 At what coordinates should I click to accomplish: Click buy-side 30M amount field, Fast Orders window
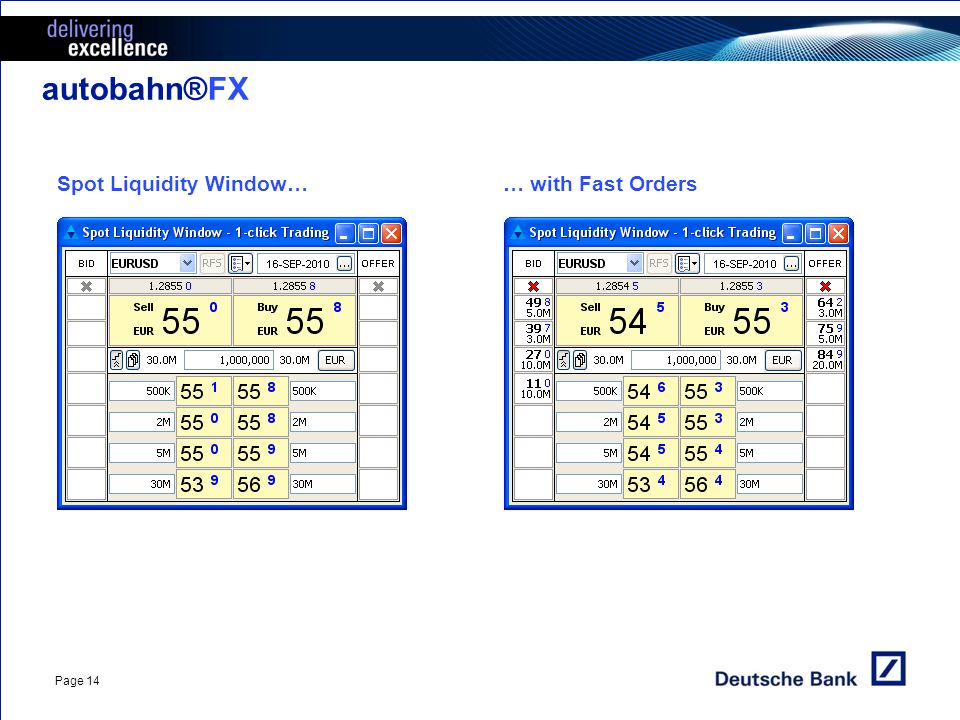point(770,484)
